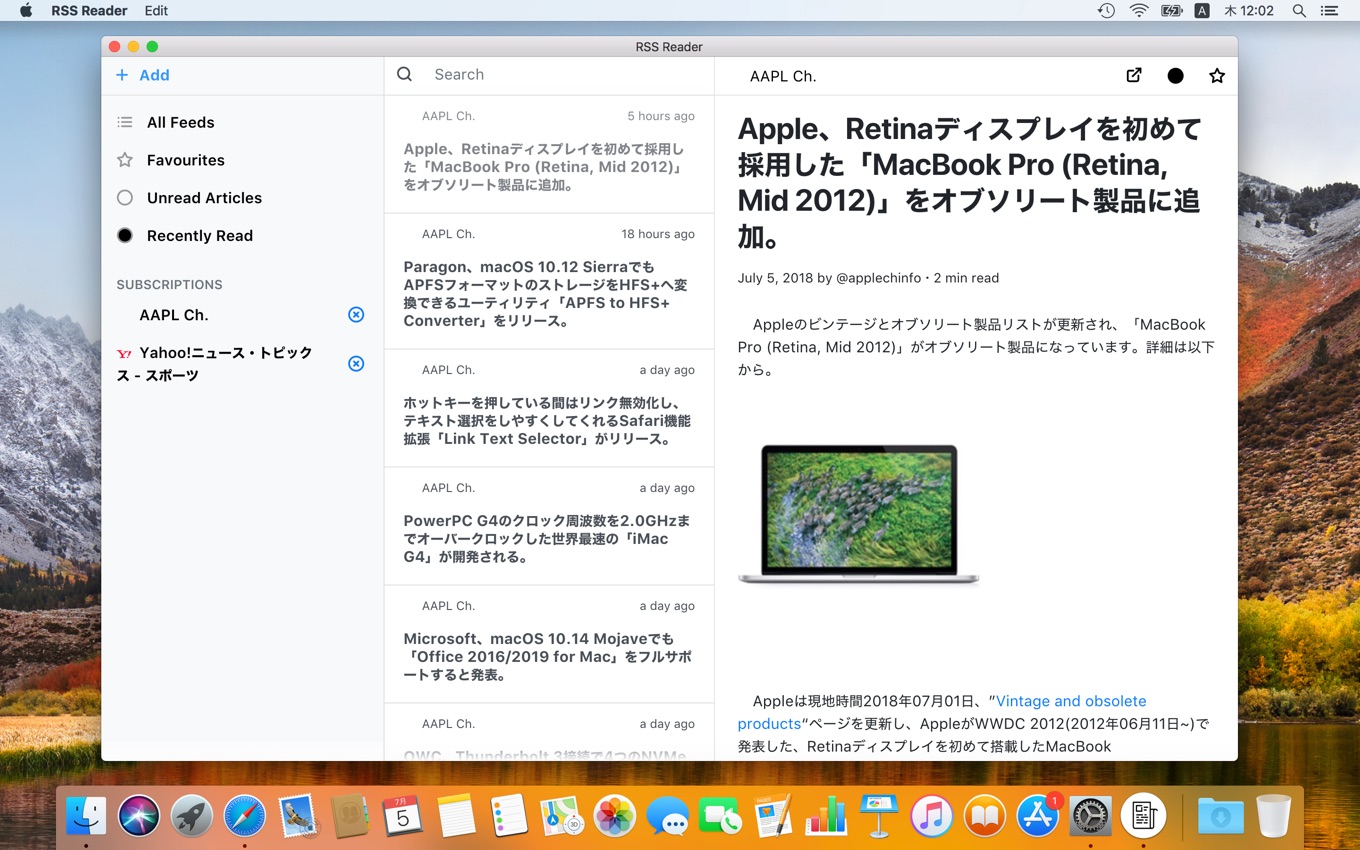
Task: Toggle the read/unread circle in article header
Action: tap(1175, 76)
